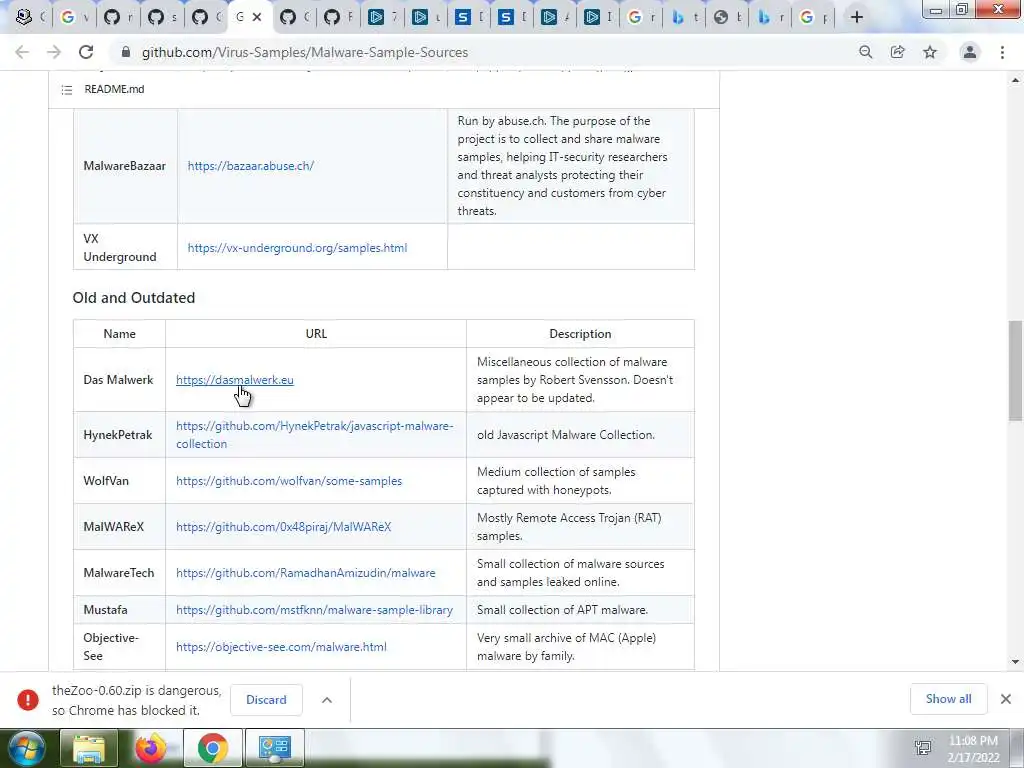
Task: Bookmark this page with the star icon
Action: (x=930, y=52)
